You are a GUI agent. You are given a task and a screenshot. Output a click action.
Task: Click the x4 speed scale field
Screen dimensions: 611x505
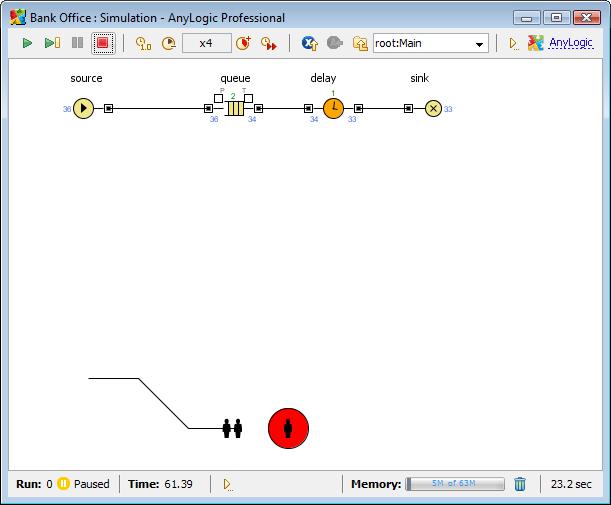pos(207,43)
